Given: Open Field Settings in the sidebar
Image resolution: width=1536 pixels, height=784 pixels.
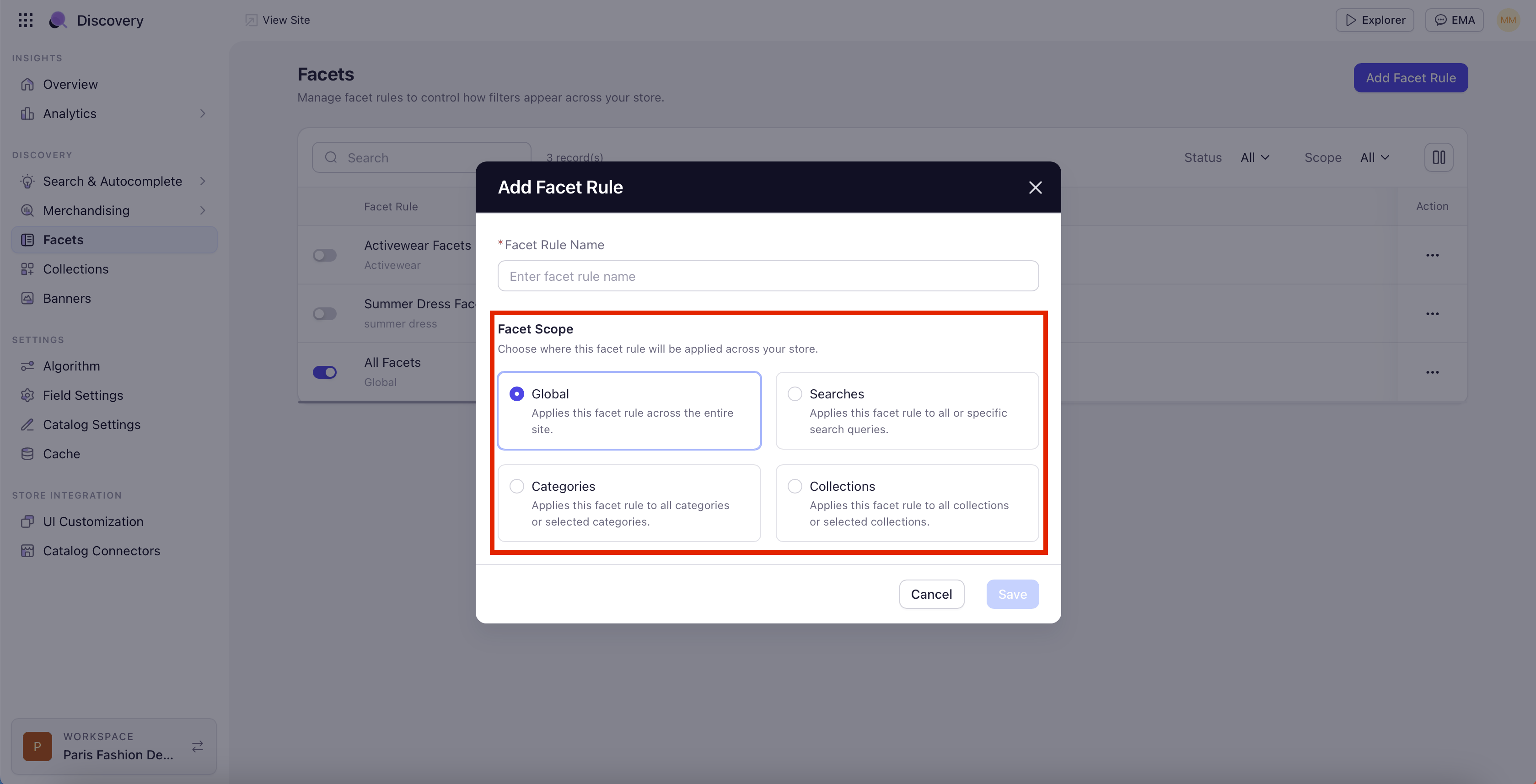Looking at the screenshot, I should (x=114, y=395).
